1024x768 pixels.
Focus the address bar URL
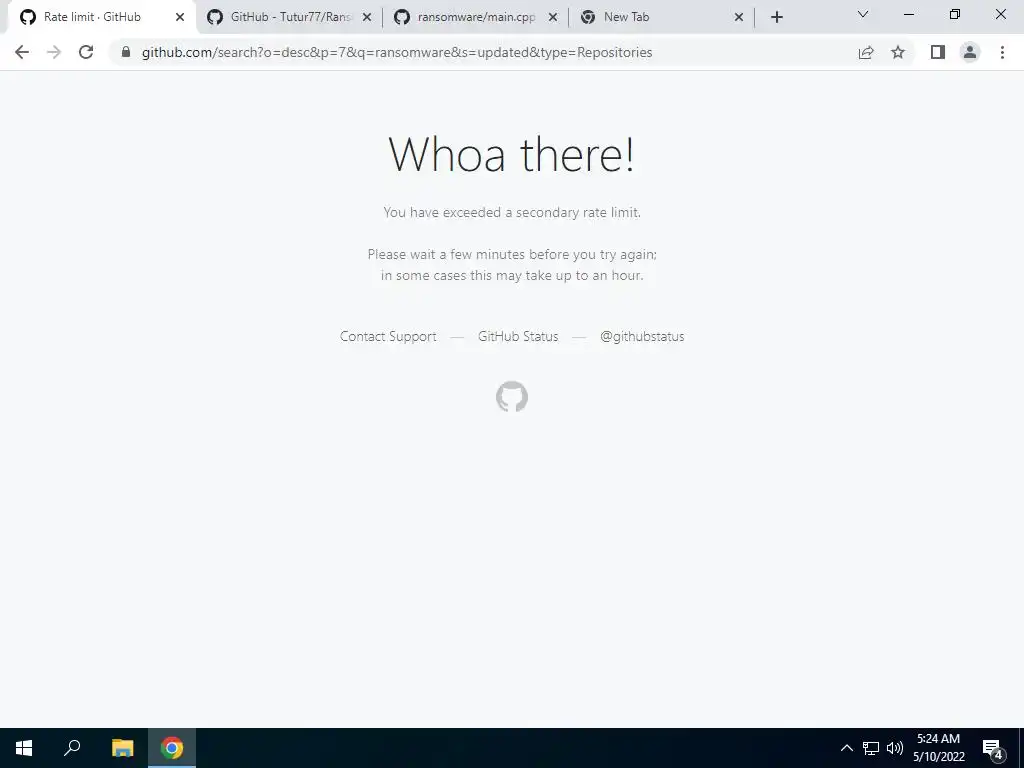coord(396,52)
